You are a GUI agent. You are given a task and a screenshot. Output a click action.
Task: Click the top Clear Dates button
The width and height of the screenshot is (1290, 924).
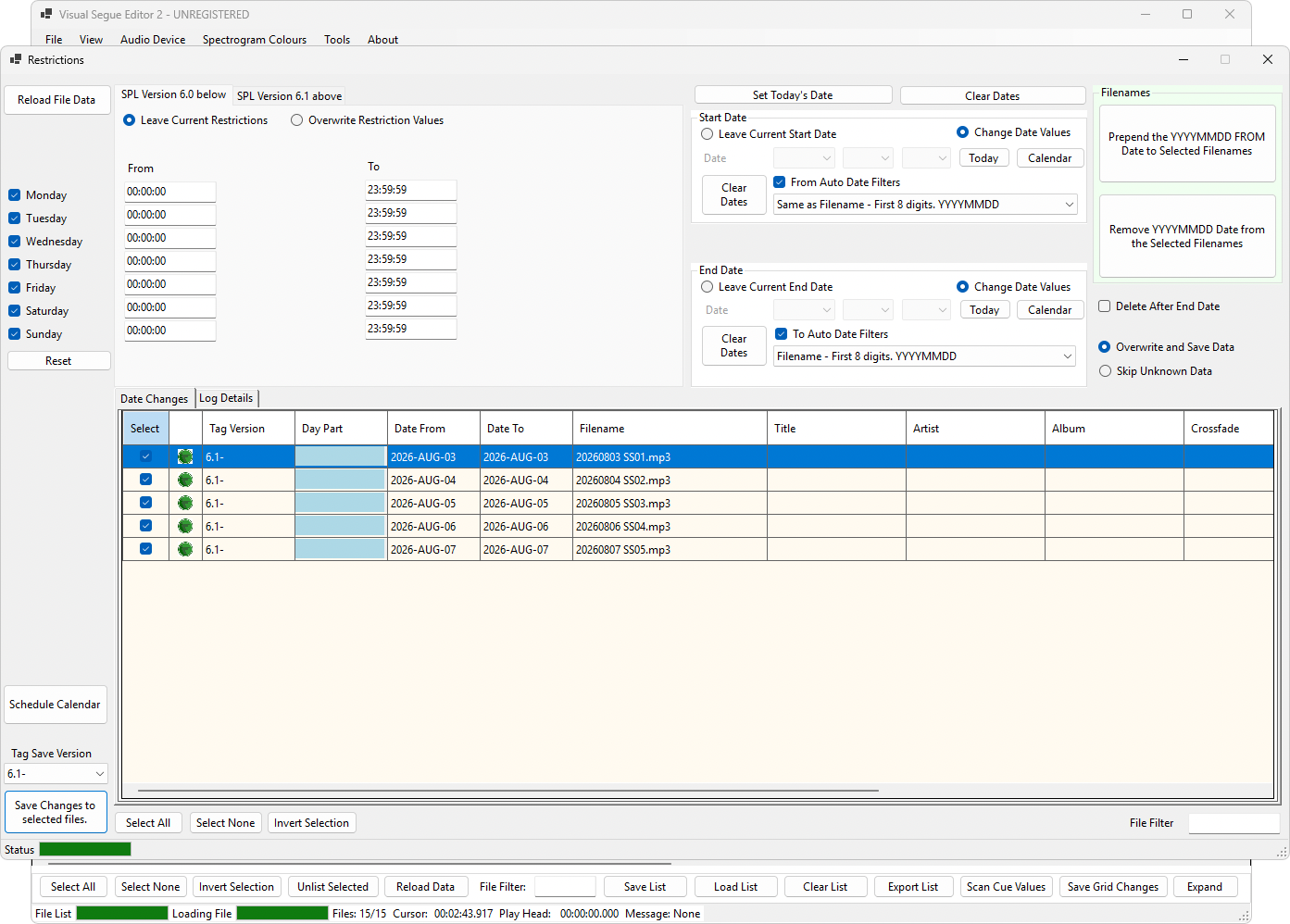(x=992, y=96)
